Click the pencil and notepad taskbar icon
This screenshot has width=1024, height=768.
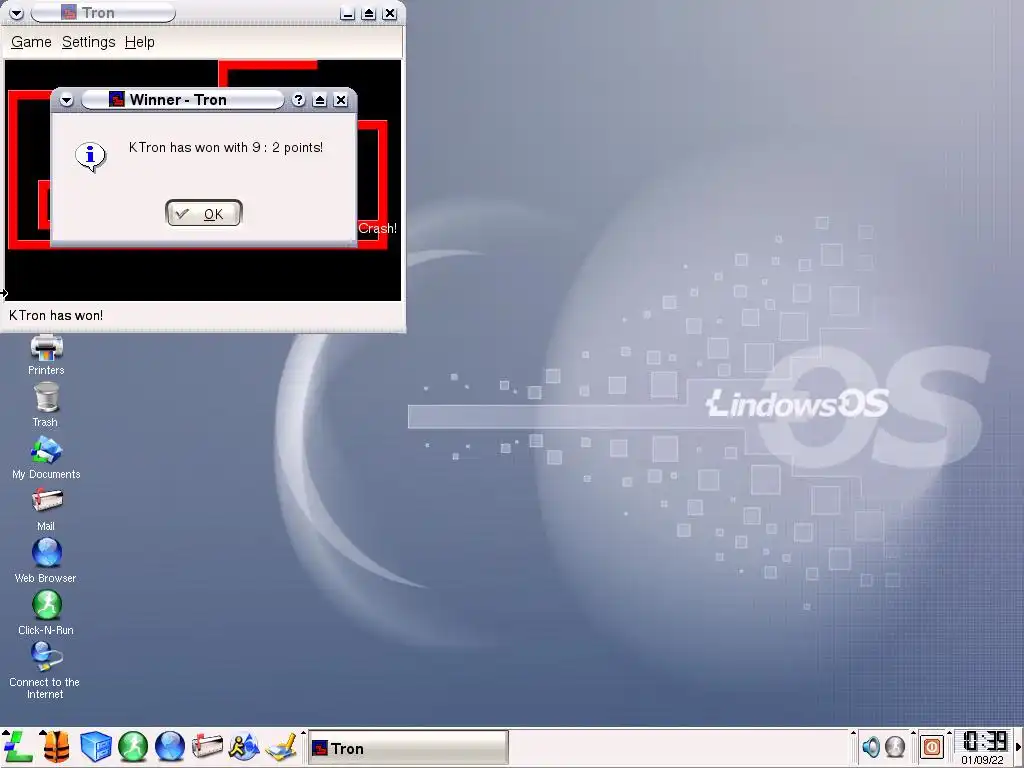point(282,746)
